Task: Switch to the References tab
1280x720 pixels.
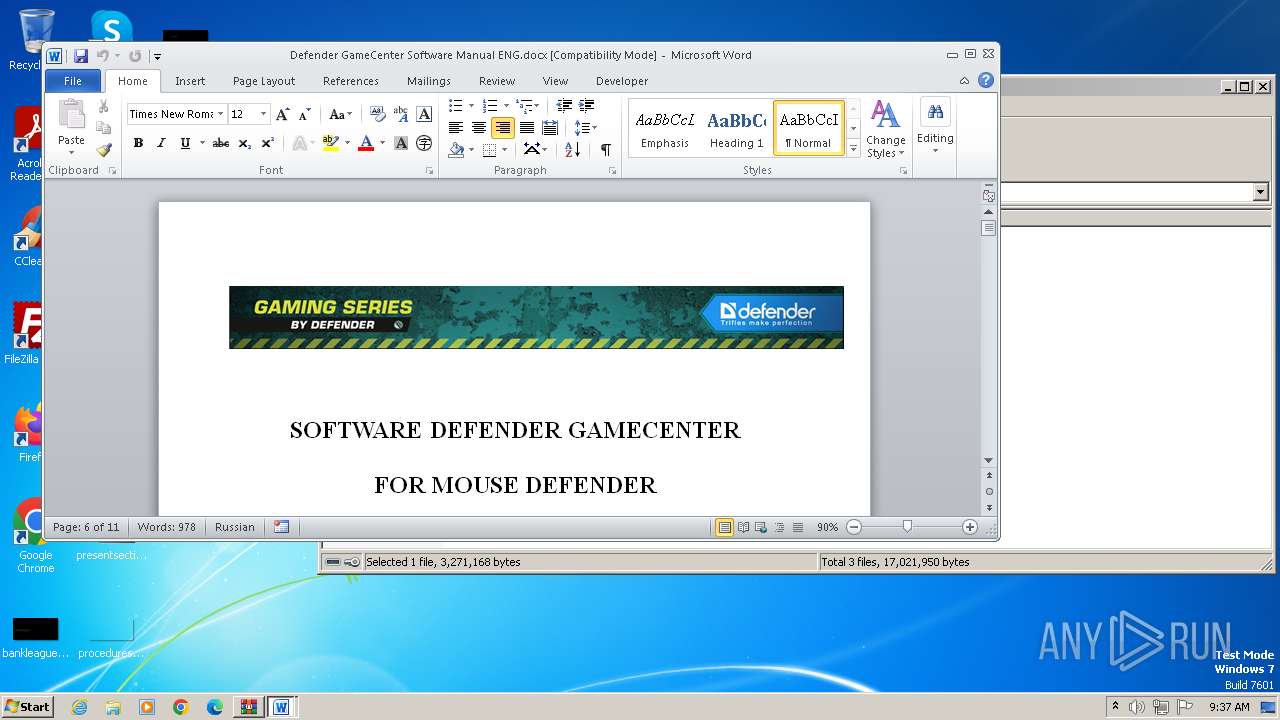Action: point(351,81)
